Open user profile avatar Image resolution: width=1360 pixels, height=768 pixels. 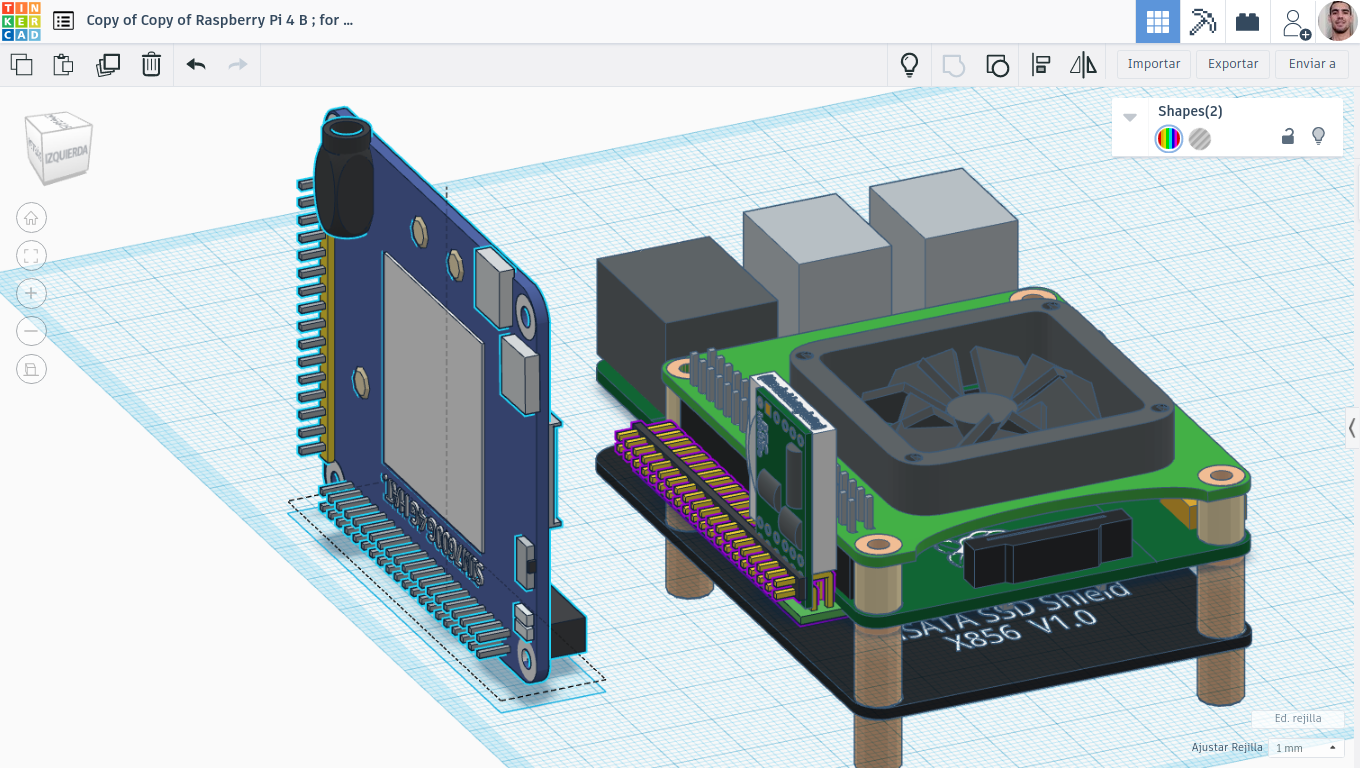(x=1337, y=21)
